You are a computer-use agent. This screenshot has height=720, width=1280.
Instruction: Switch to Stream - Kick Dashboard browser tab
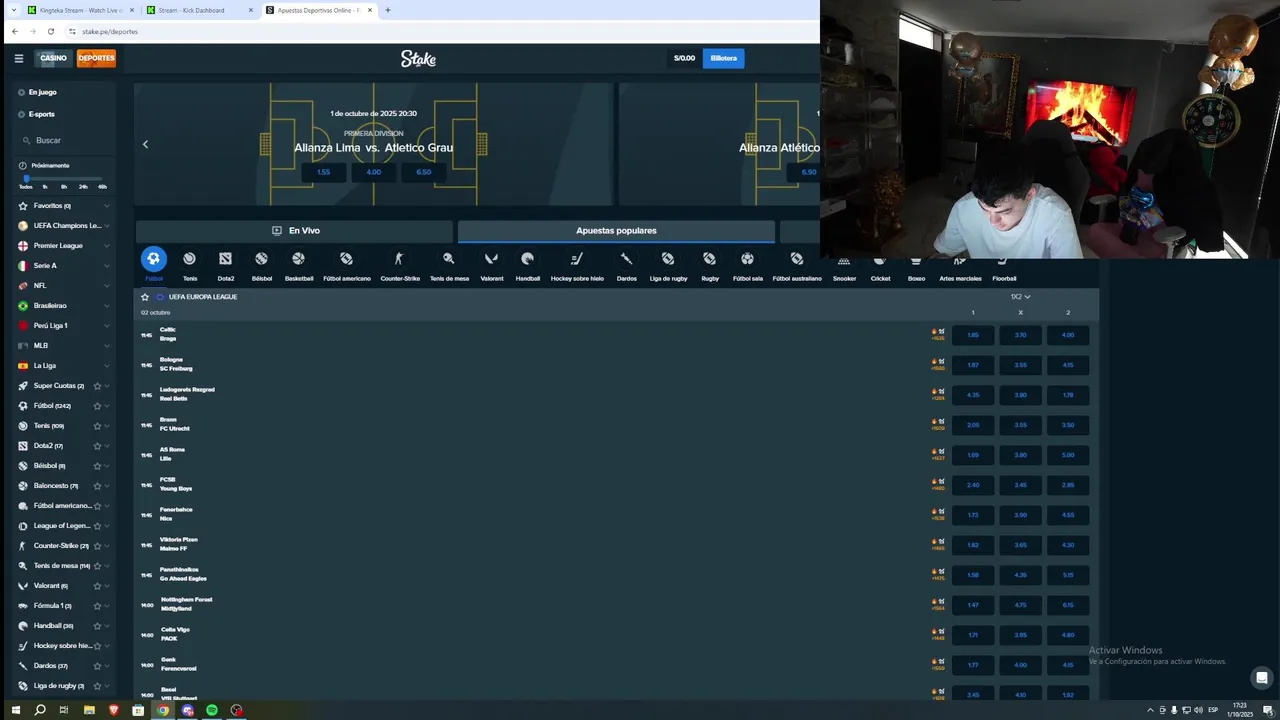tap(198, 10)
